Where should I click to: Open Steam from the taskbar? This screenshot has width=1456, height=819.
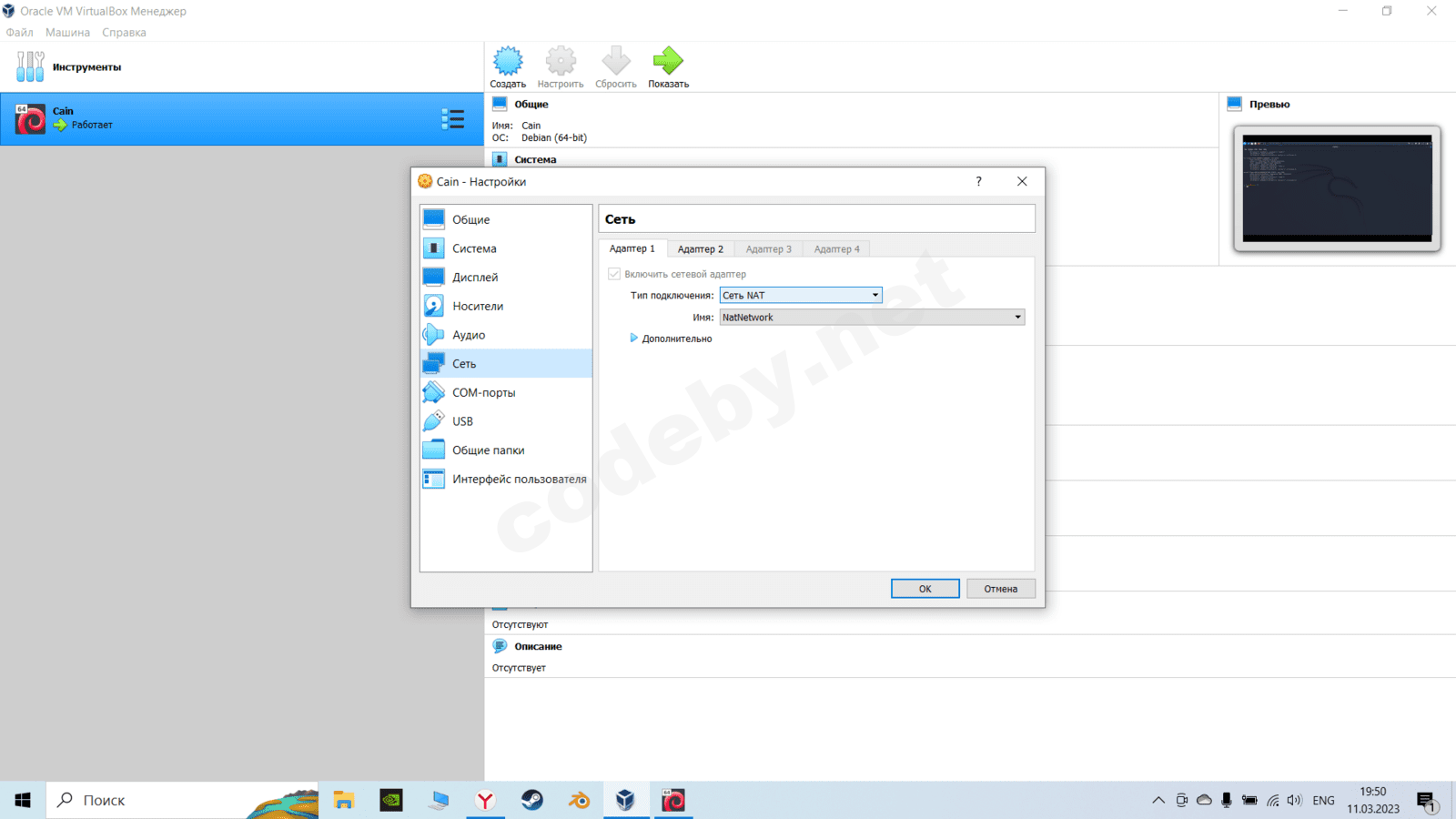[x=532, y=800]
